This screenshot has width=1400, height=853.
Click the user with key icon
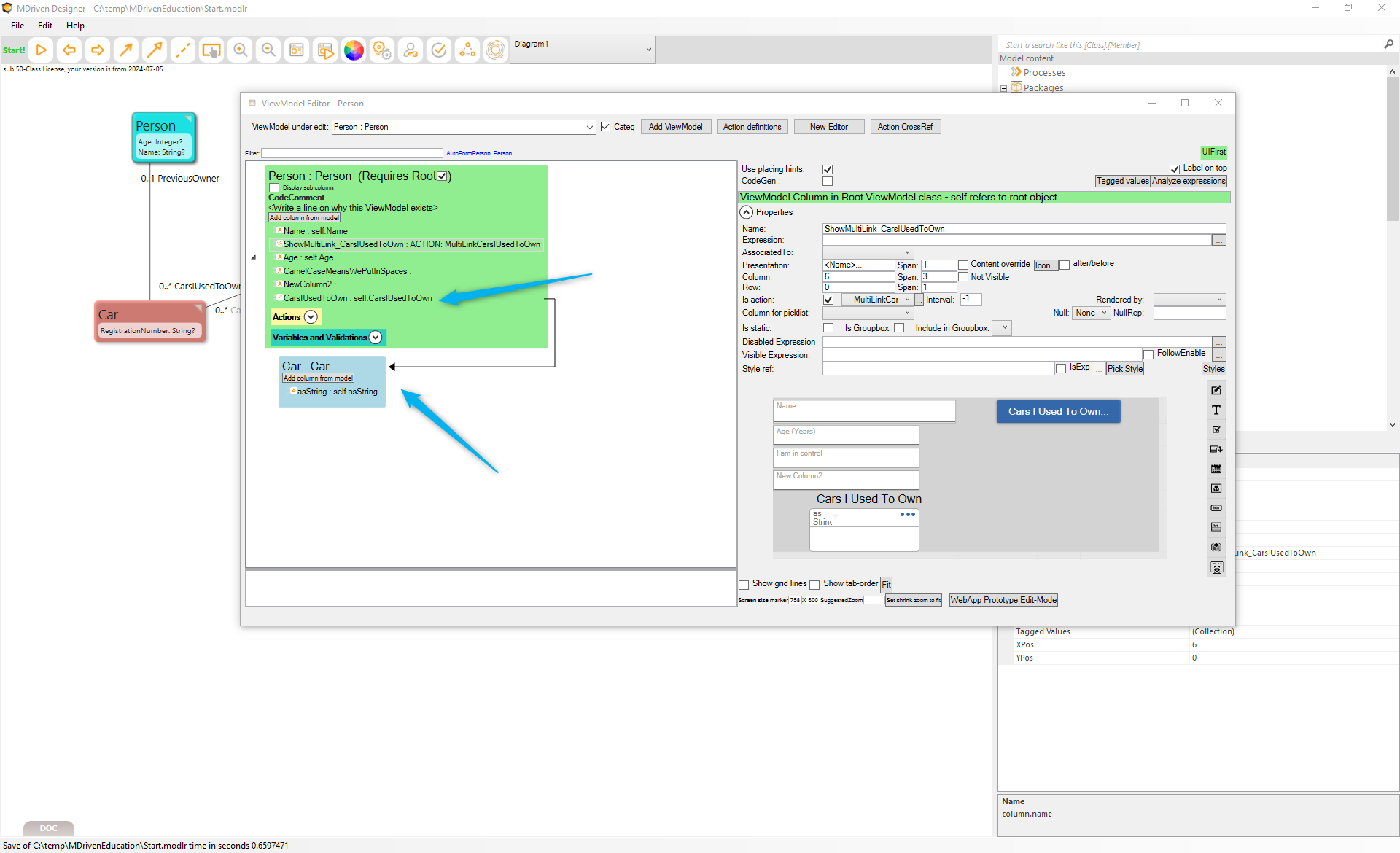(411, 50)
